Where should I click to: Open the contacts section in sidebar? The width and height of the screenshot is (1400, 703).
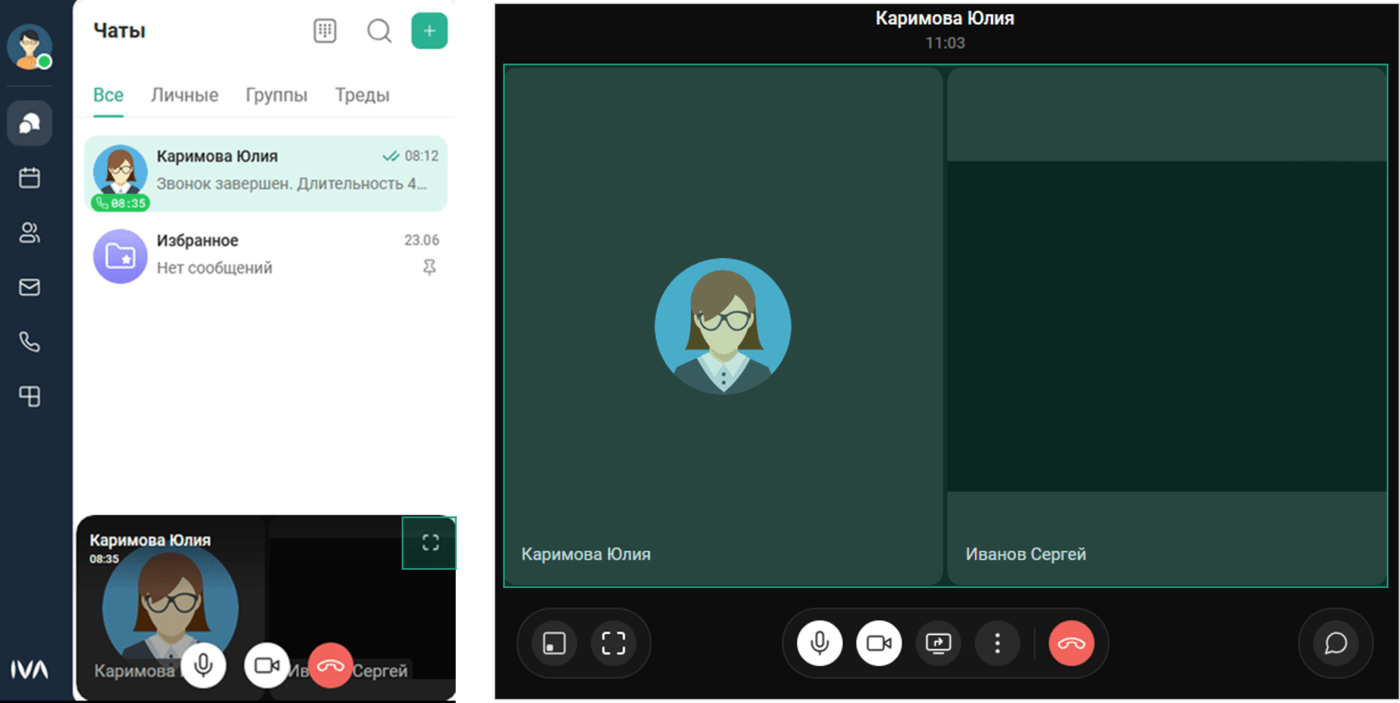[30, 233]
